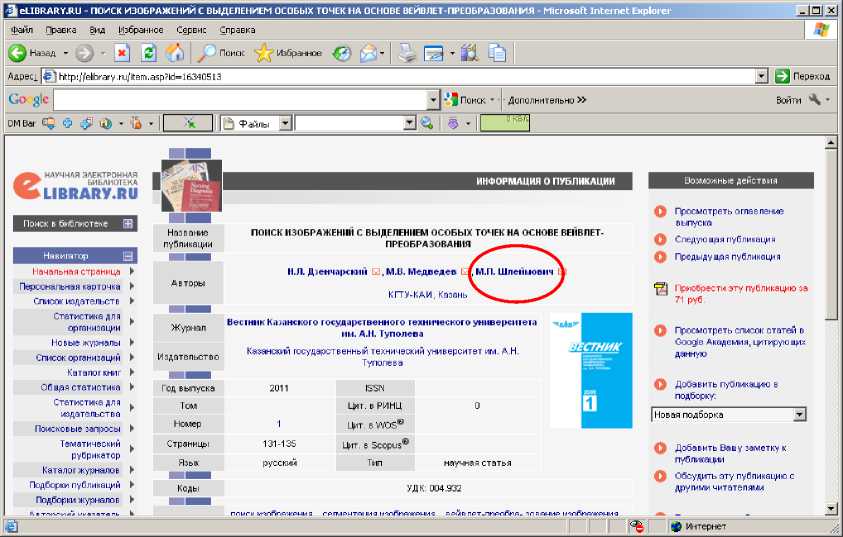Click the Интернет zone status indicator

tap(699, 526)
